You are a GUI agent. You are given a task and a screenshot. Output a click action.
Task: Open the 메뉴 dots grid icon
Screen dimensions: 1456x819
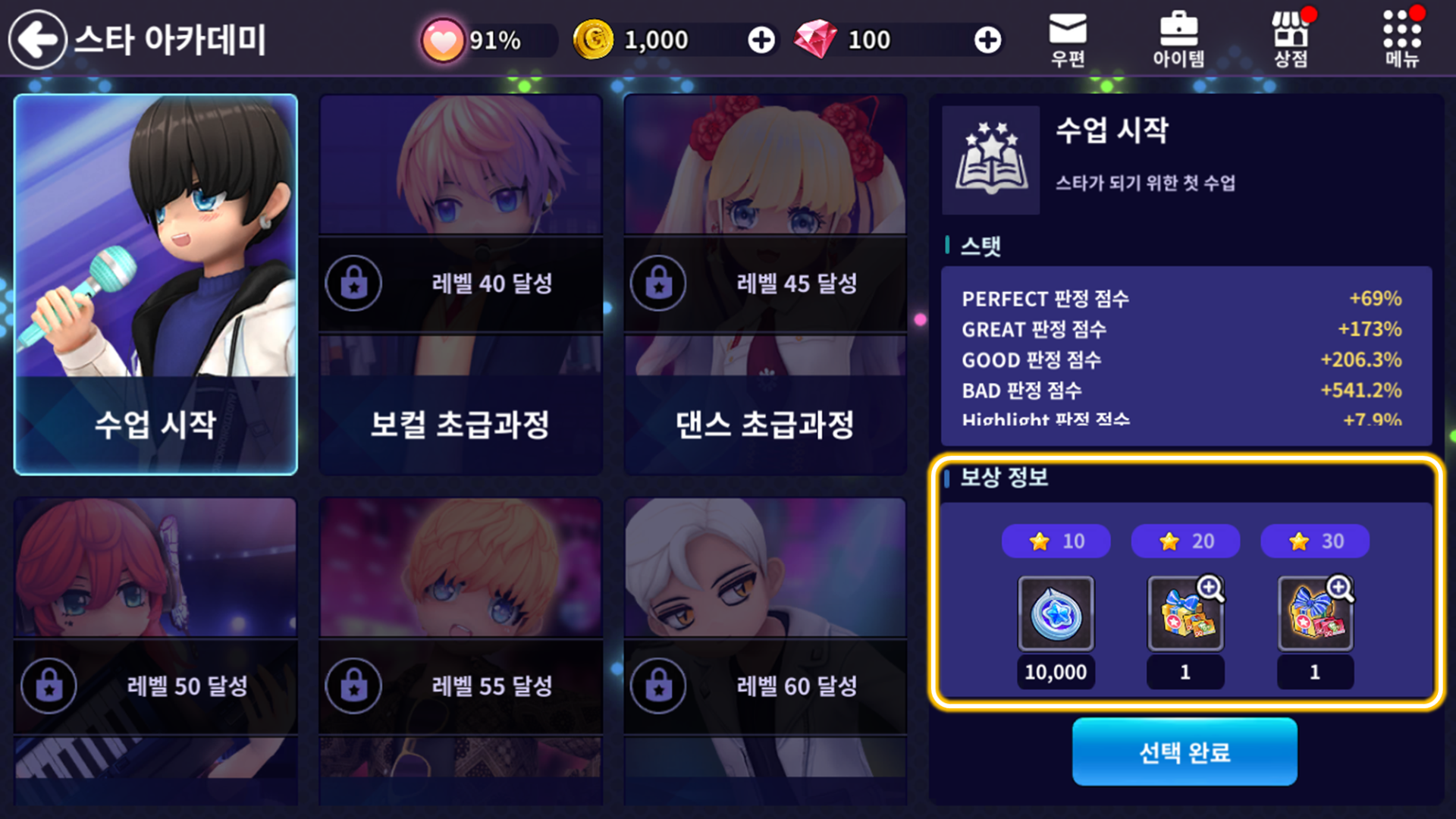1401,40
